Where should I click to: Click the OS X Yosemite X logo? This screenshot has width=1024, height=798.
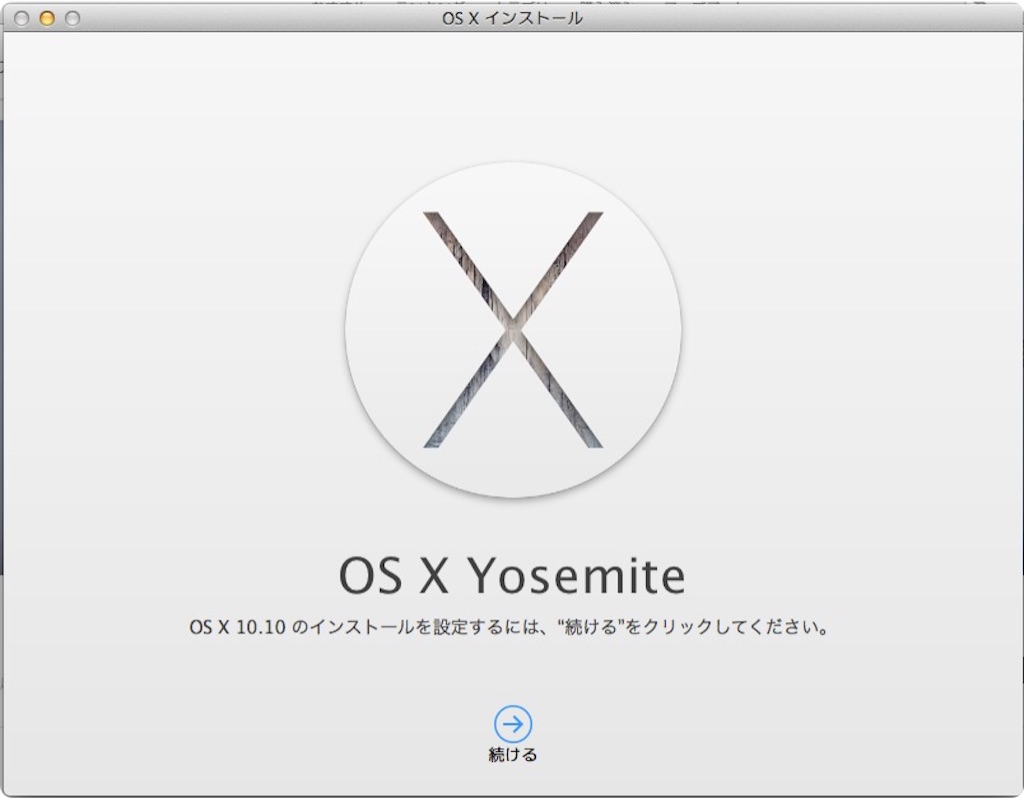coord(513,330)
